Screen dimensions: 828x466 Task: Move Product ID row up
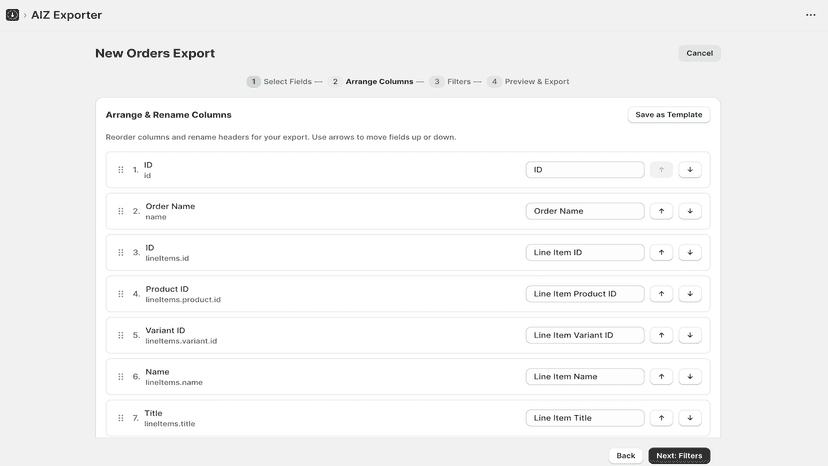(661, 294)
